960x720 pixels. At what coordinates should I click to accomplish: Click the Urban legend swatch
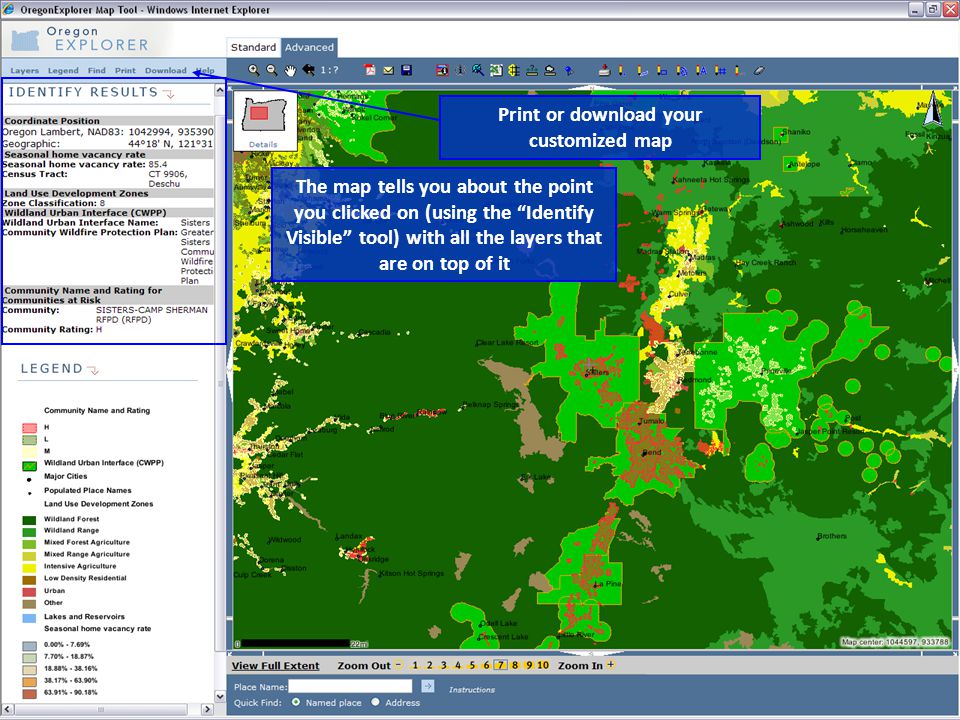coord(29,591)
